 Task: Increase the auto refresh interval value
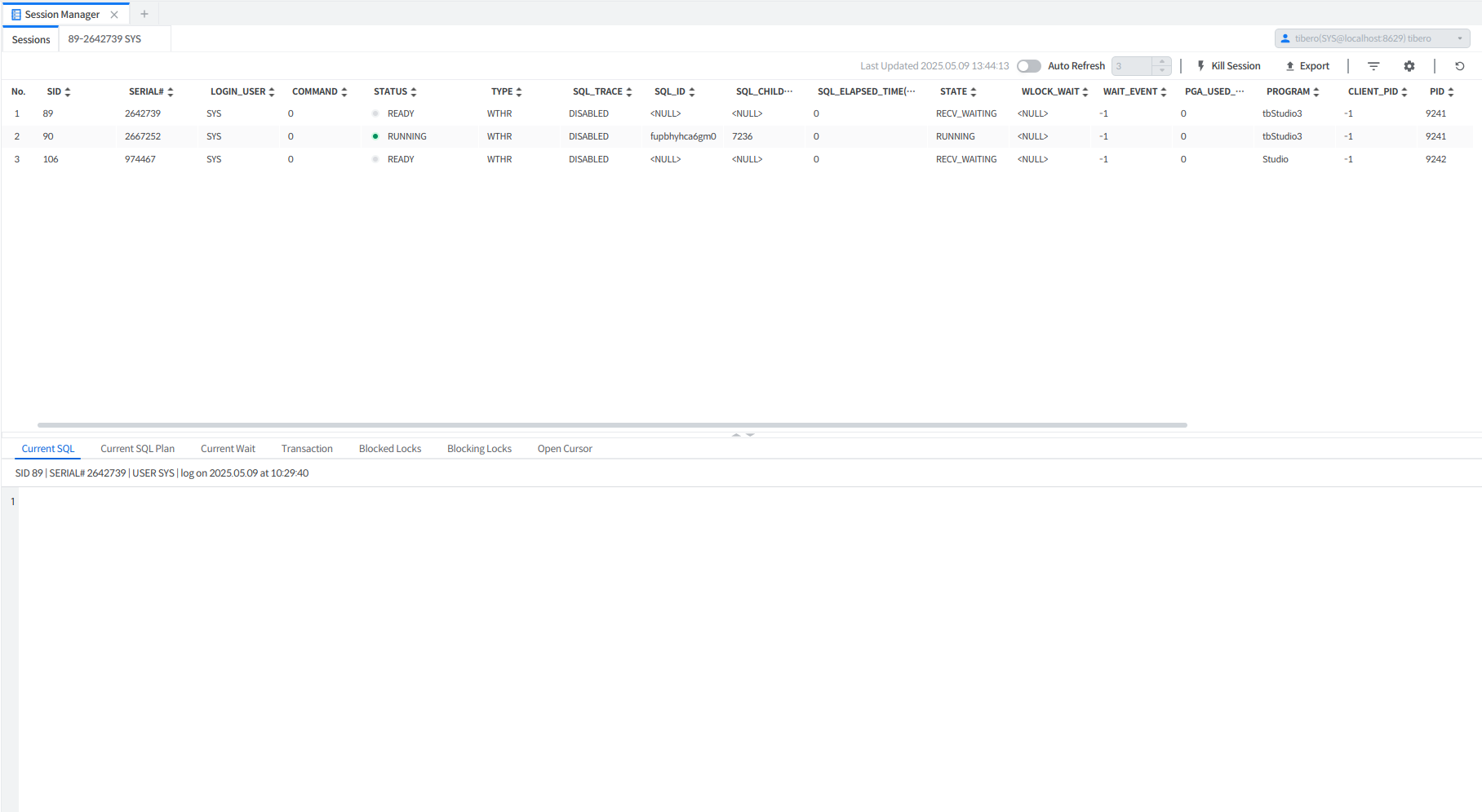point(1162,62)
